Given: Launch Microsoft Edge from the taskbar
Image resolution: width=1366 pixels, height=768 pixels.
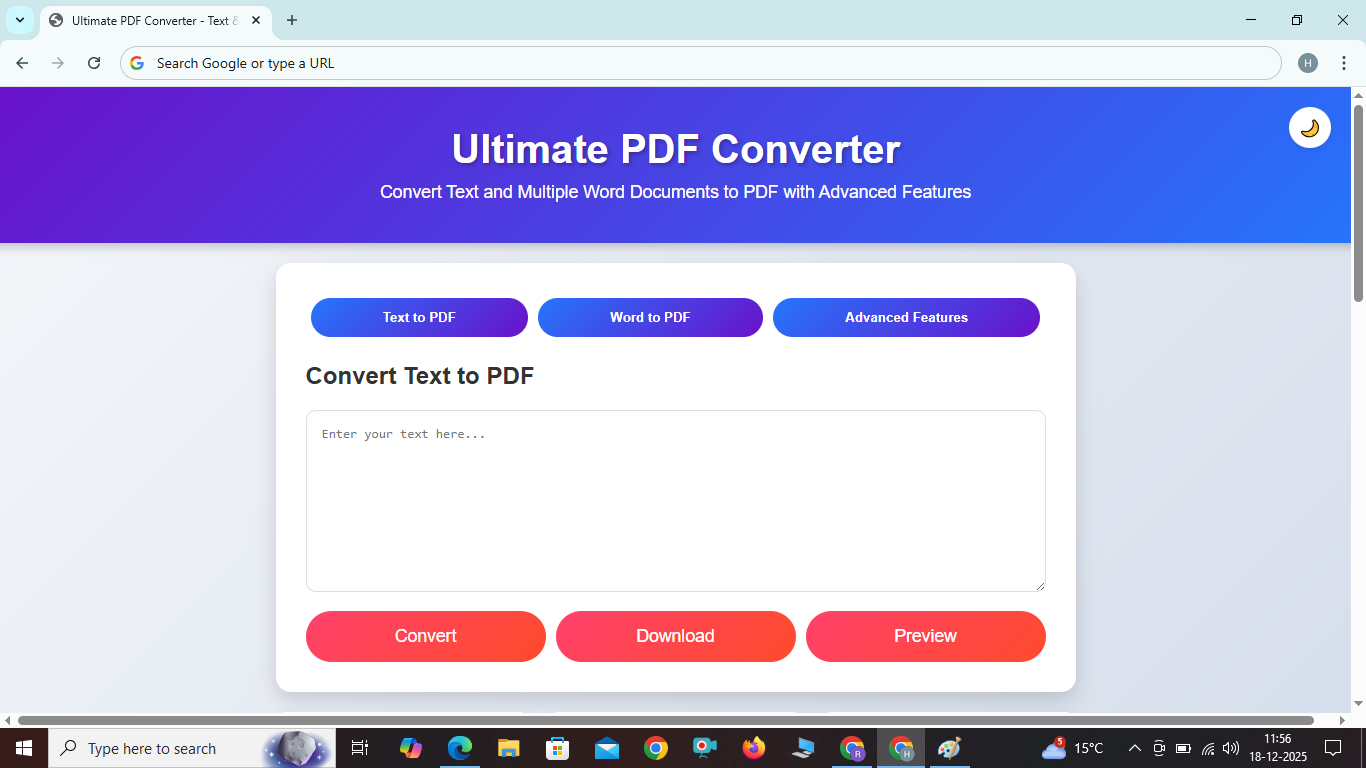Looking at the screenshot, I should point(459,748).
